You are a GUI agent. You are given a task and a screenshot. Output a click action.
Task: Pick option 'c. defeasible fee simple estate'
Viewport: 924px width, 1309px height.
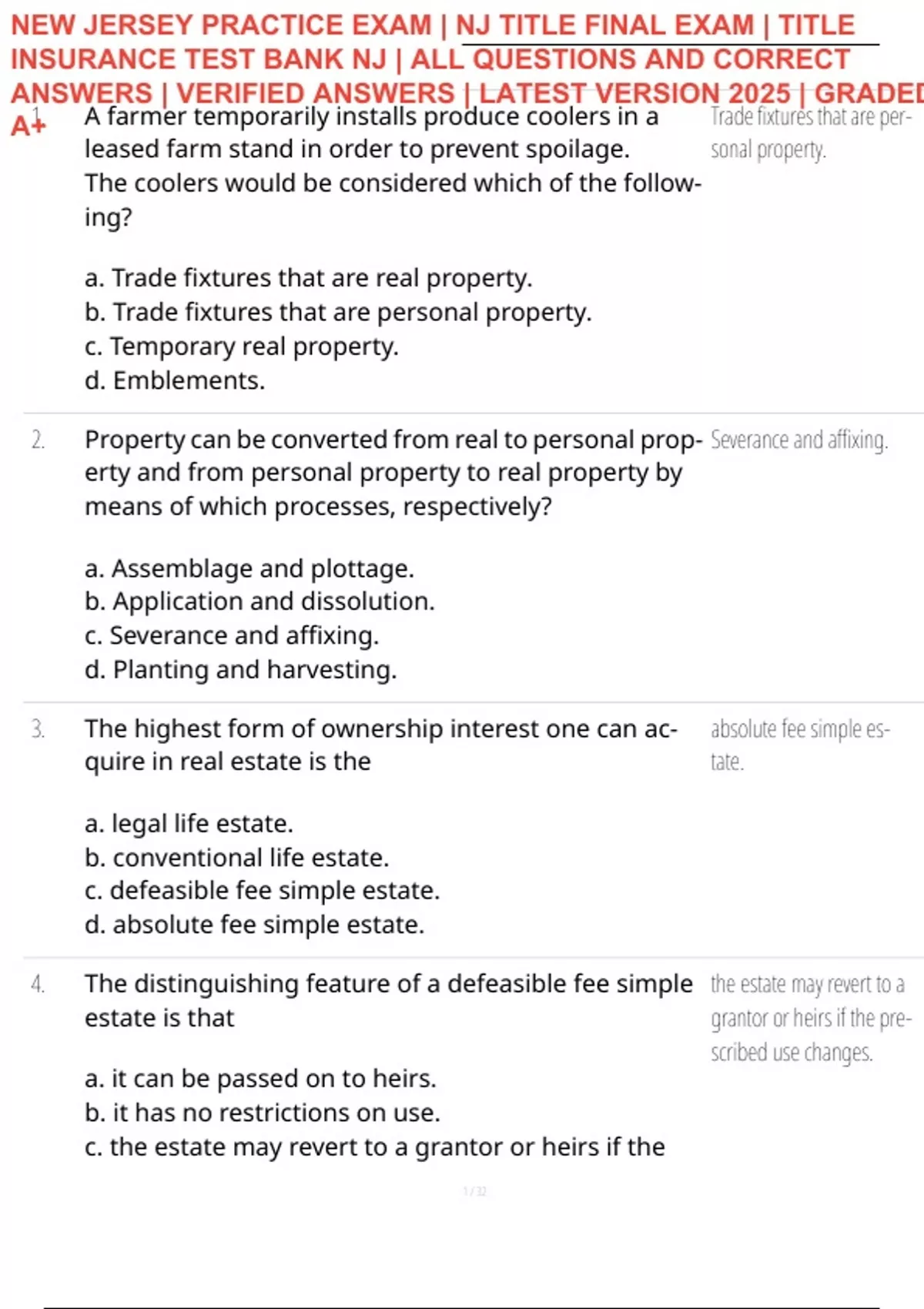[262, 891]
